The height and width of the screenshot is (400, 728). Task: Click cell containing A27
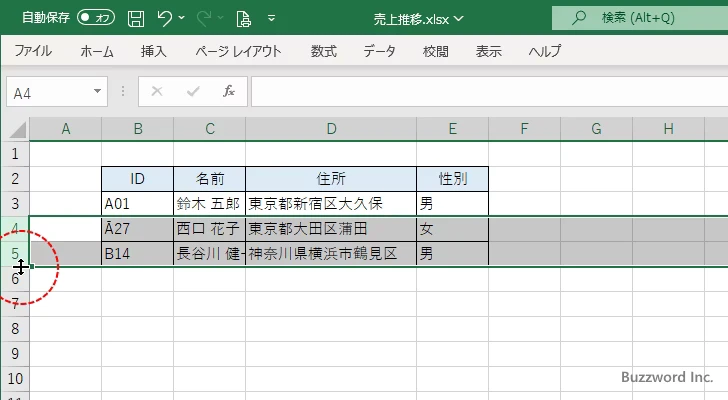pos(137,229)
